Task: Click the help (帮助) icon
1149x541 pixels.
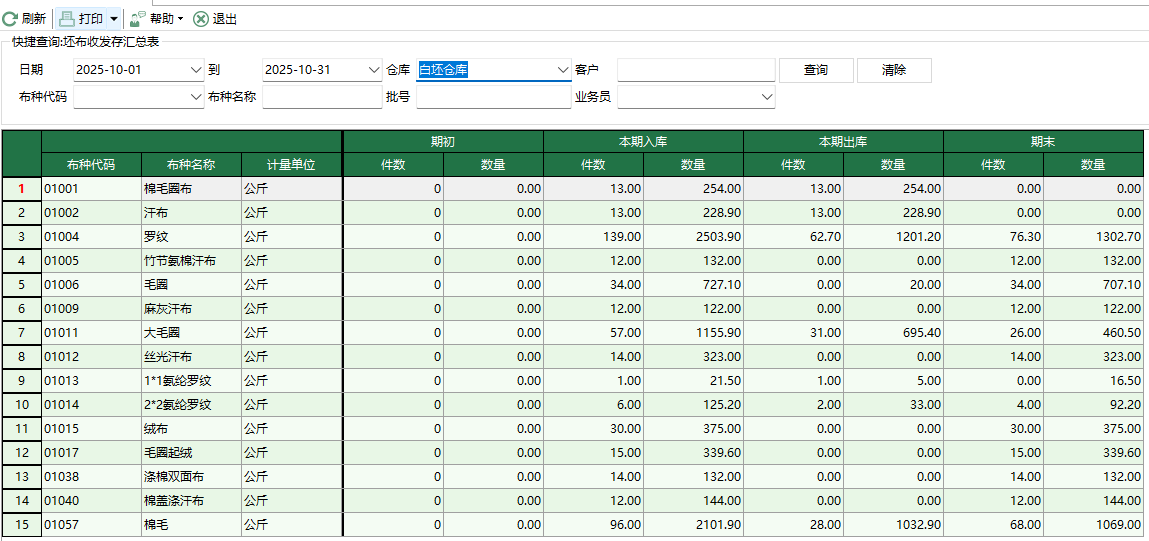Action: coord(138,19)
